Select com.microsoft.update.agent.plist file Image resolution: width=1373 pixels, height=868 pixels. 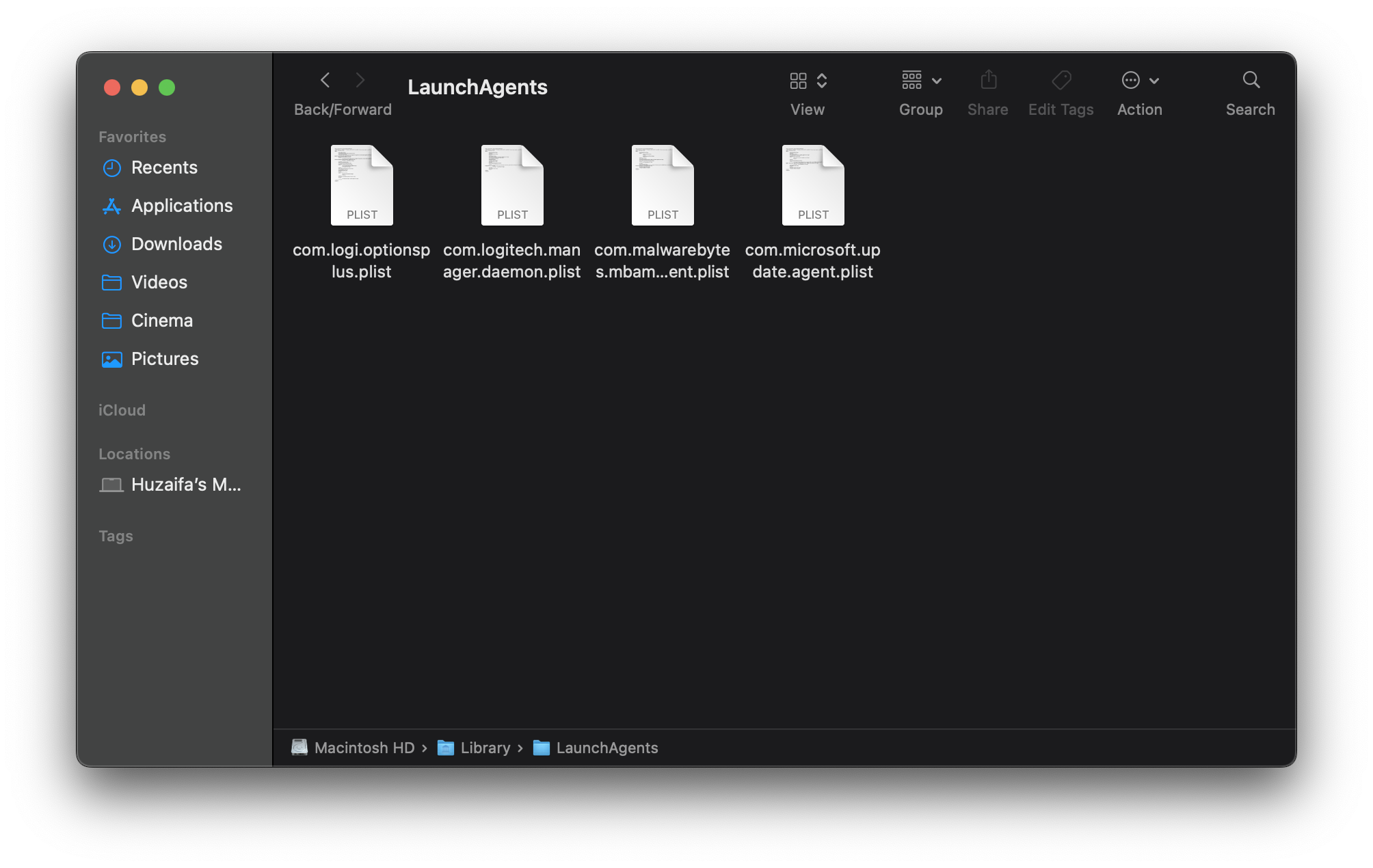coord(813,186)
